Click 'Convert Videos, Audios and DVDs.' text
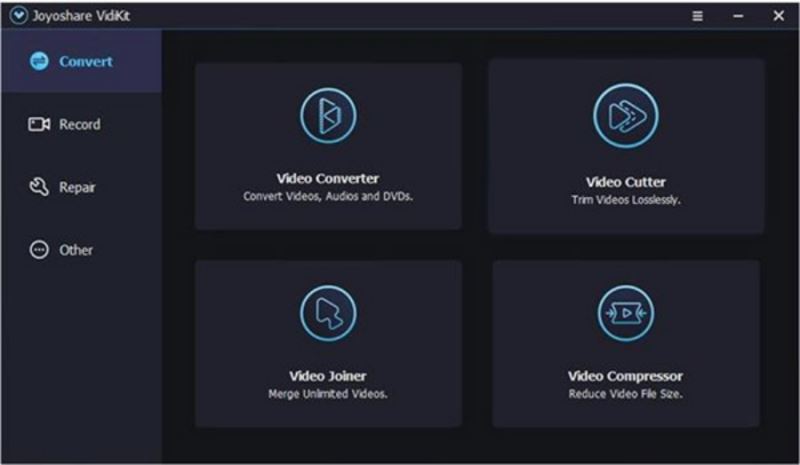The height and width of the screenshot is (465, 800). (x=328, y=197)
